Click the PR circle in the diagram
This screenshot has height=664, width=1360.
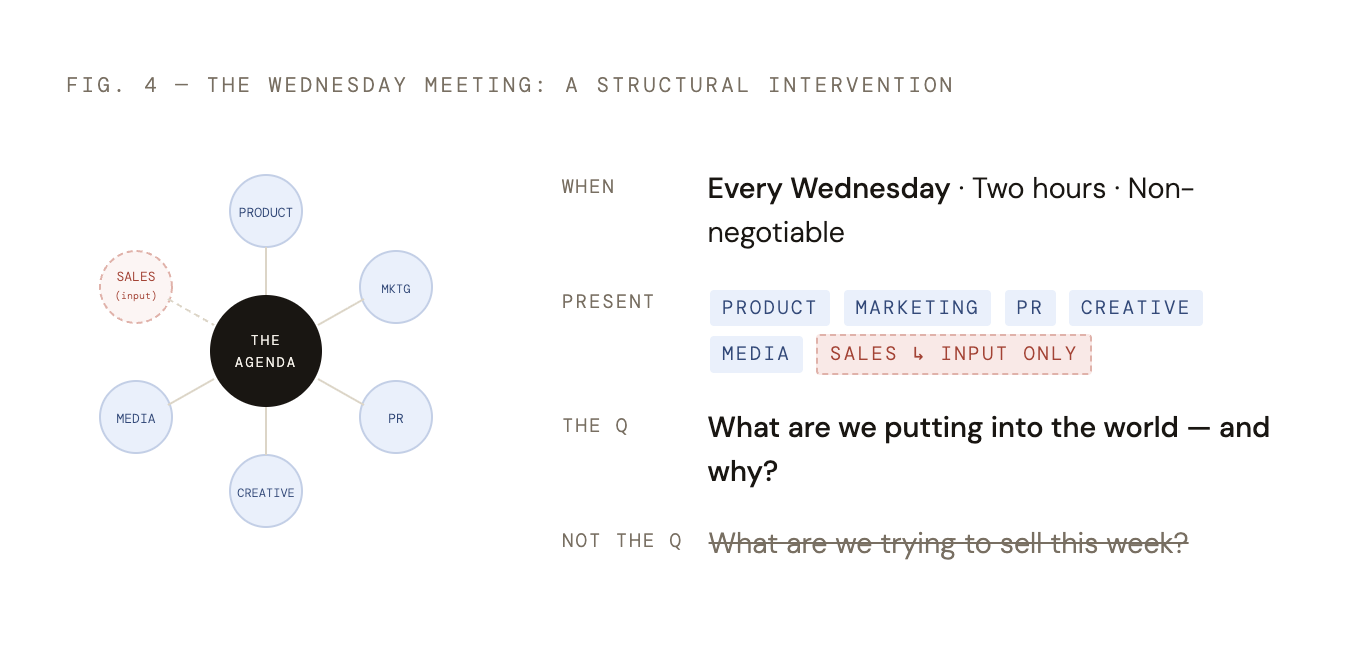click(396, 418)
